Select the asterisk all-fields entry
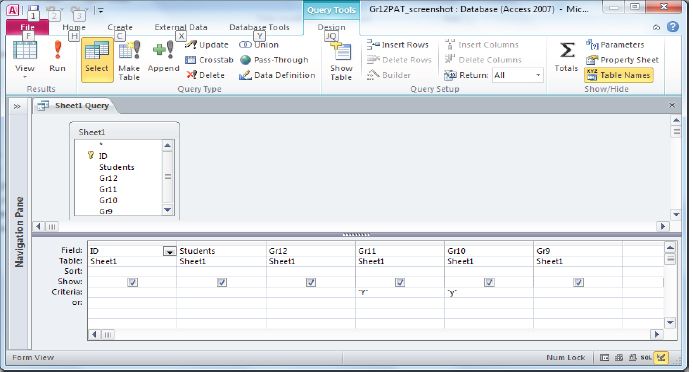693x372 pixels. click(101, 145)
